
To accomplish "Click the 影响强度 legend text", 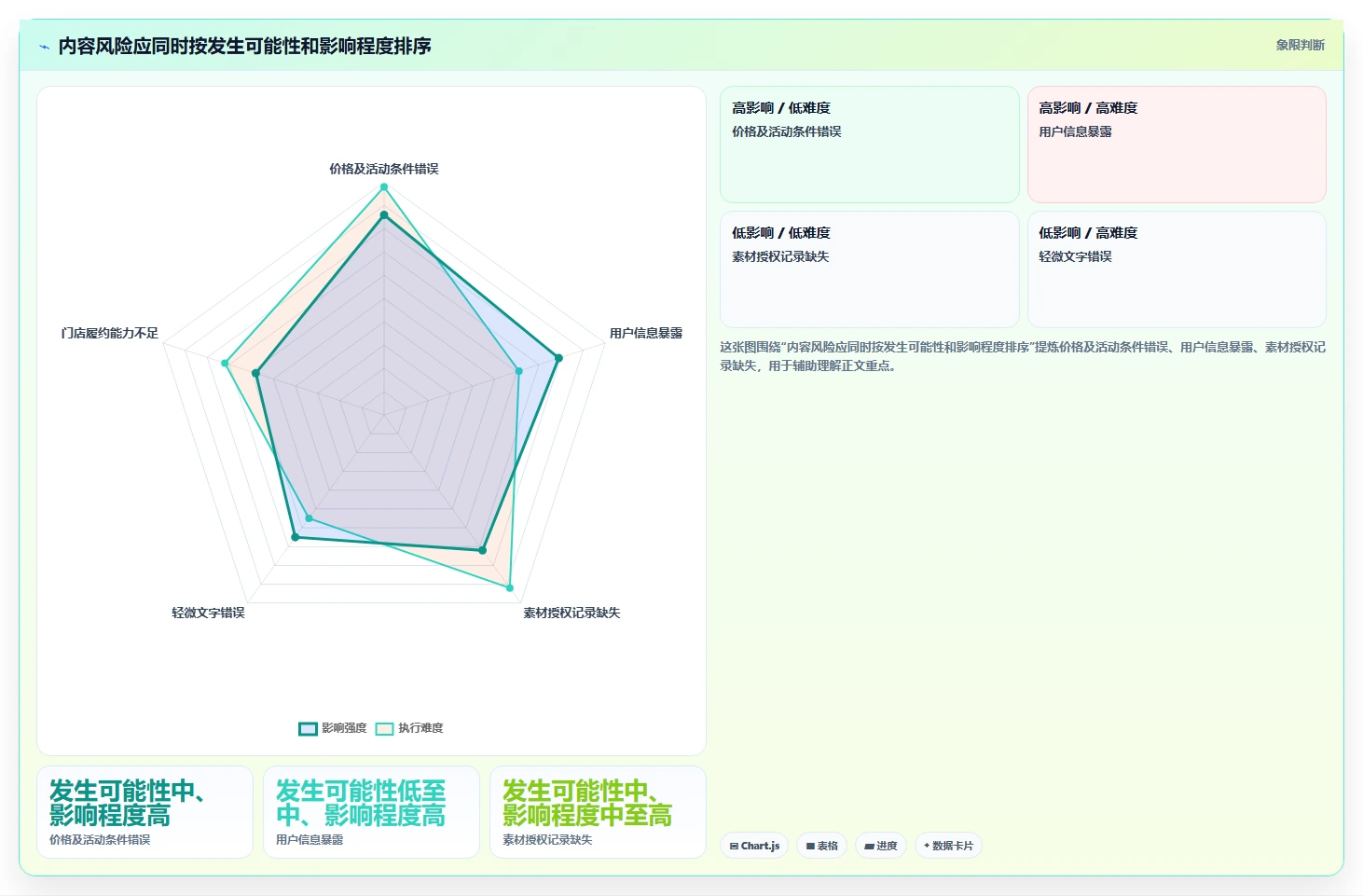I will (x=344, y=728).
